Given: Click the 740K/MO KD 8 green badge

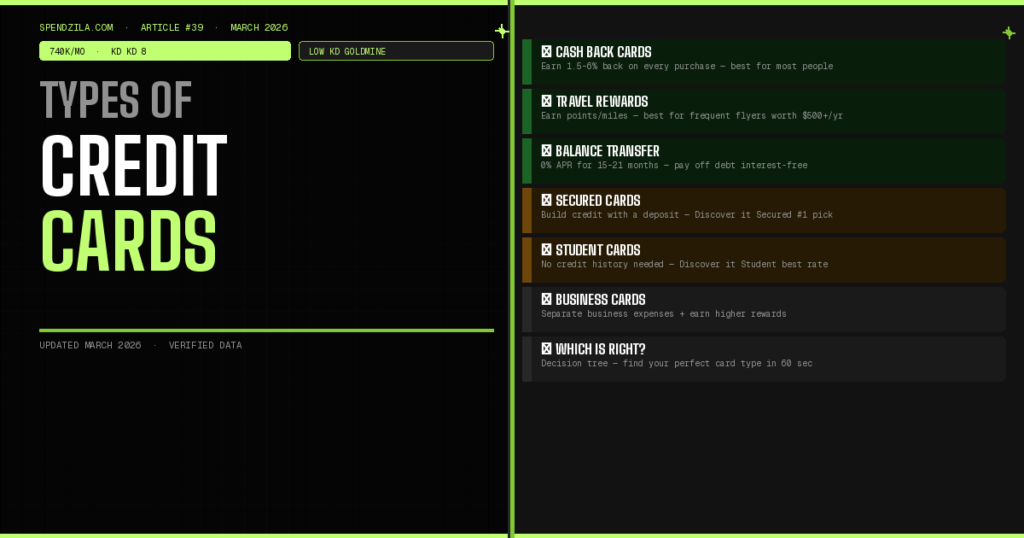Looking at the screenshot, I should 165,51.
